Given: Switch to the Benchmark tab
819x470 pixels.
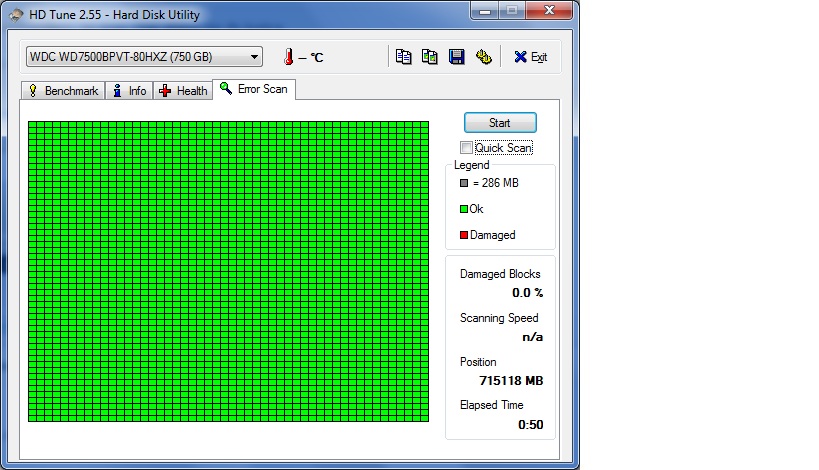Looking at the screenshot, I should (x=64, y=91).
